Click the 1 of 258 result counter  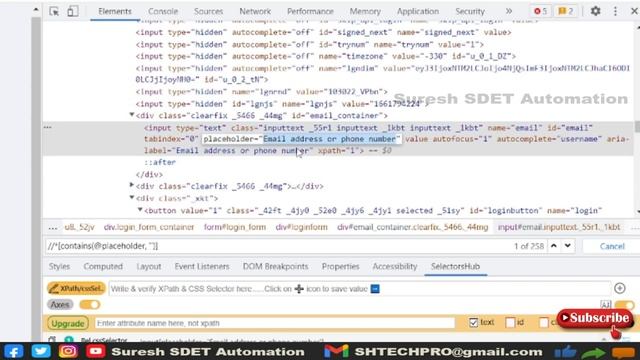pos(529,246)
